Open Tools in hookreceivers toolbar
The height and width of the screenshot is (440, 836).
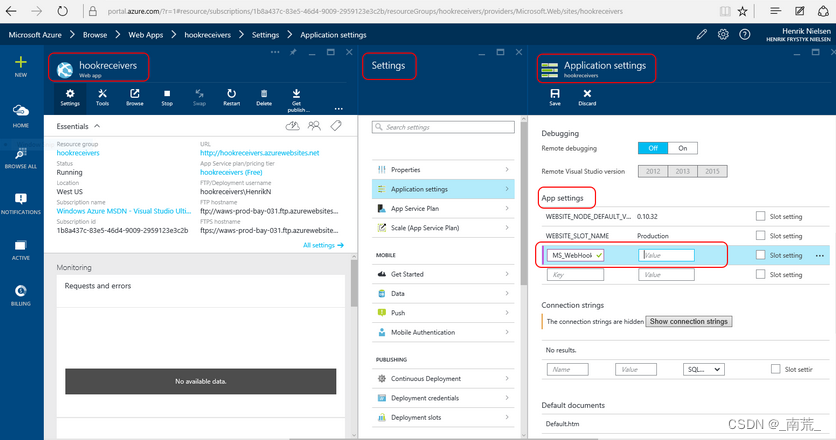pos(102,98)
